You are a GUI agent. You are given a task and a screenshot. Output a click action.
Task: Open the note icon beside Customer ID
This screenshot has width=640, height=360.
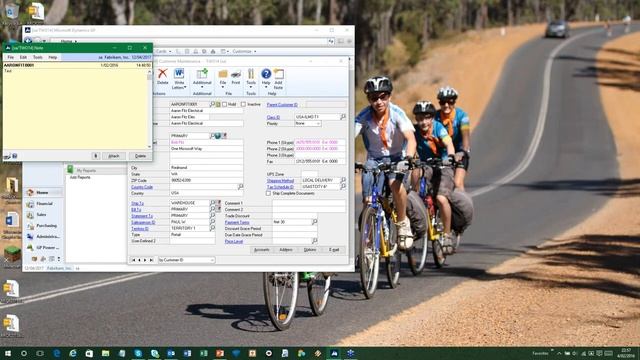(x=218, y=104)
